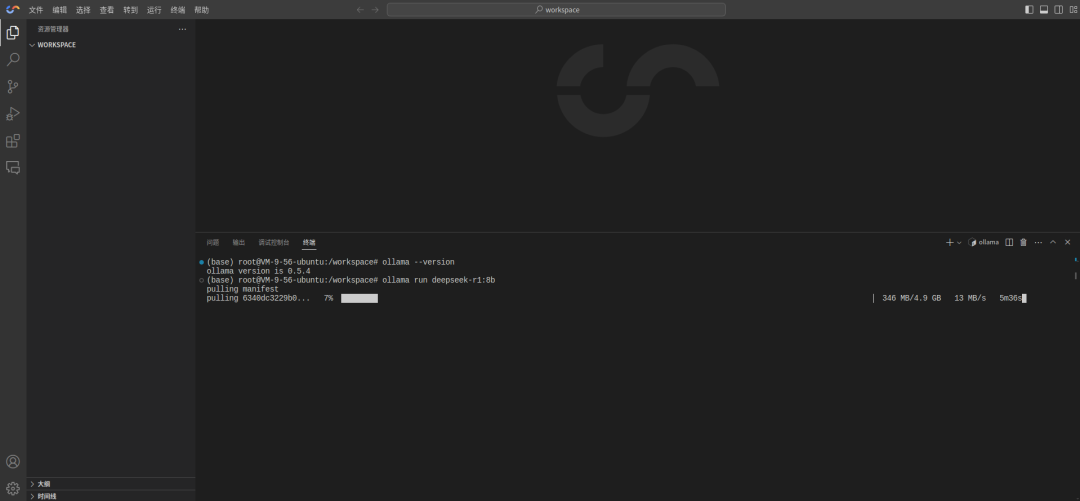Open the 查看 menu
Image resolution: width=1080 pixels, height=501 pixels.
point(107,10)
